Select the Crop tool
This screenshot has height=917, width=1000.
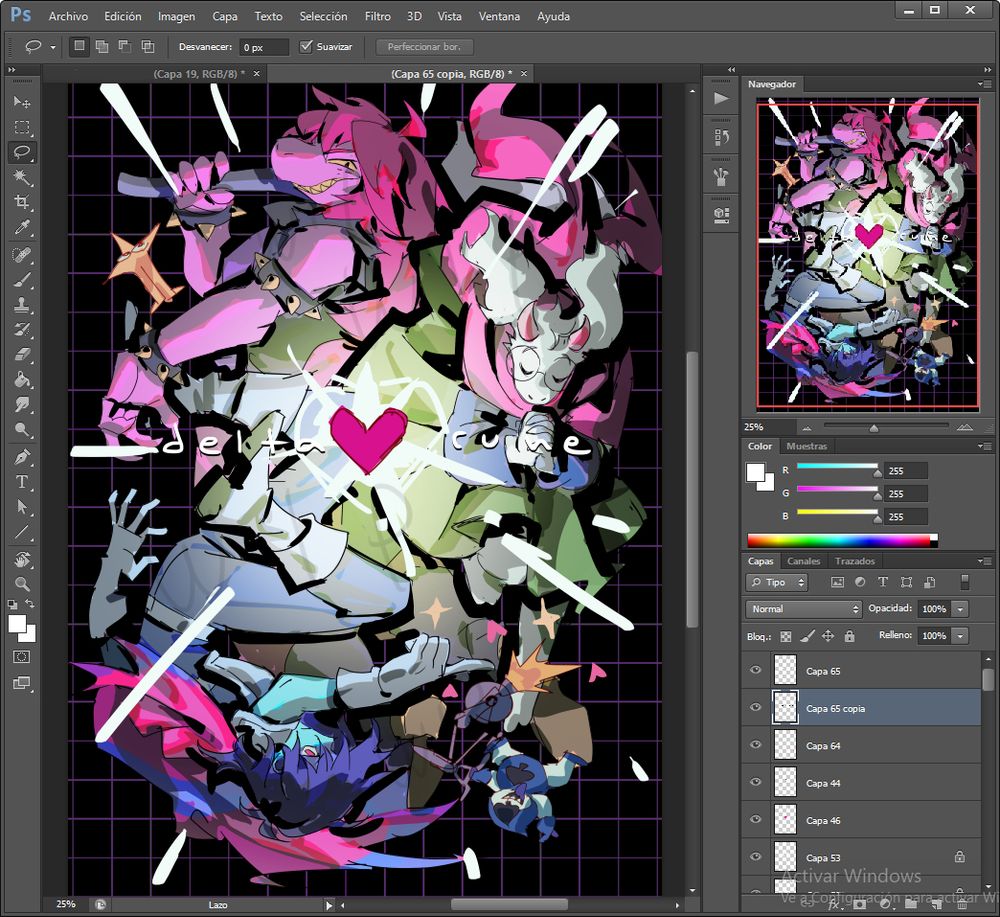22,202
